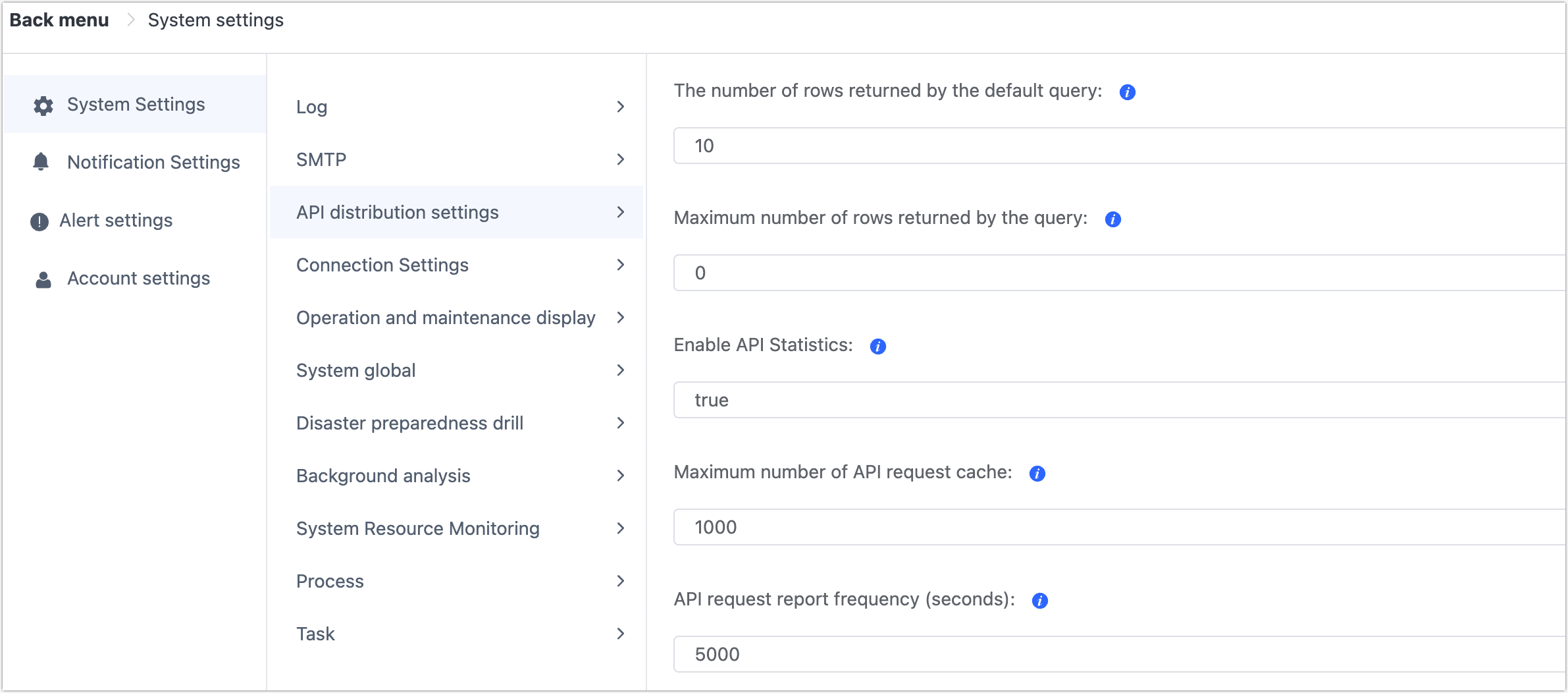1568x693 pixels.
Task: Click the Account settings person icon
Action: coord(41,278)
